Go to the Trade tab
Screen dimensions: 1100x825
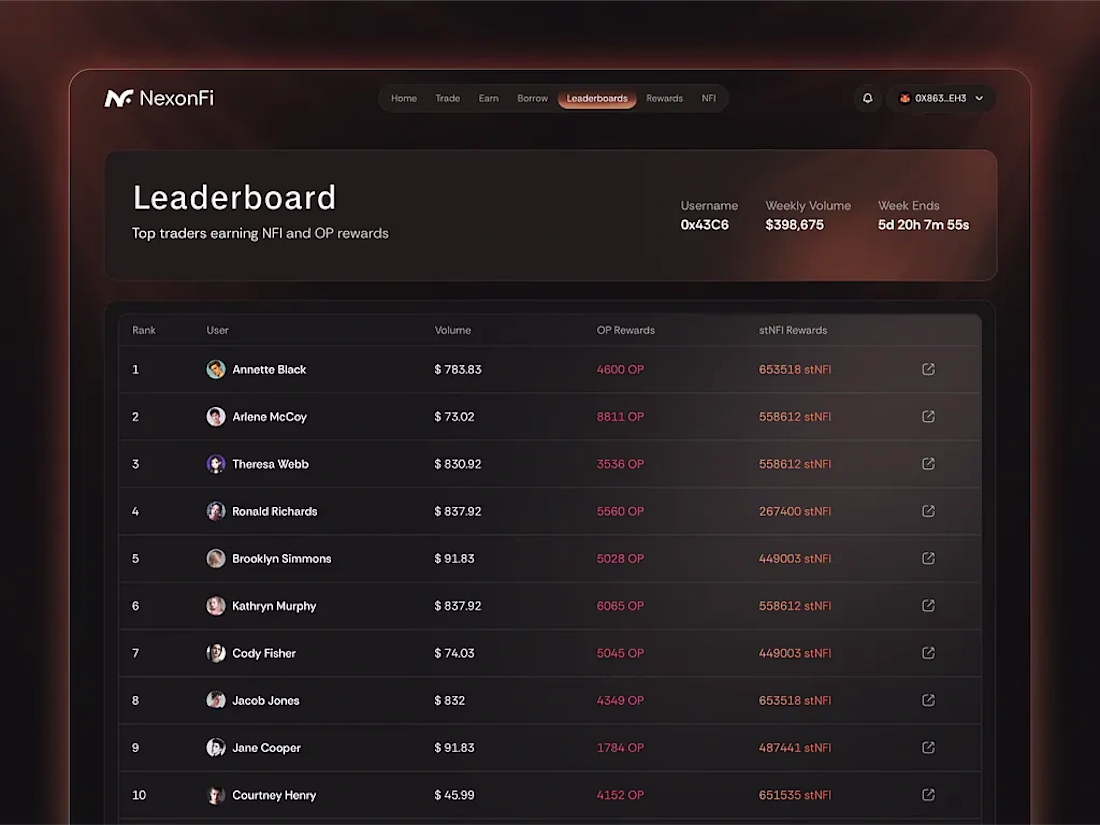tap(448, 98)
